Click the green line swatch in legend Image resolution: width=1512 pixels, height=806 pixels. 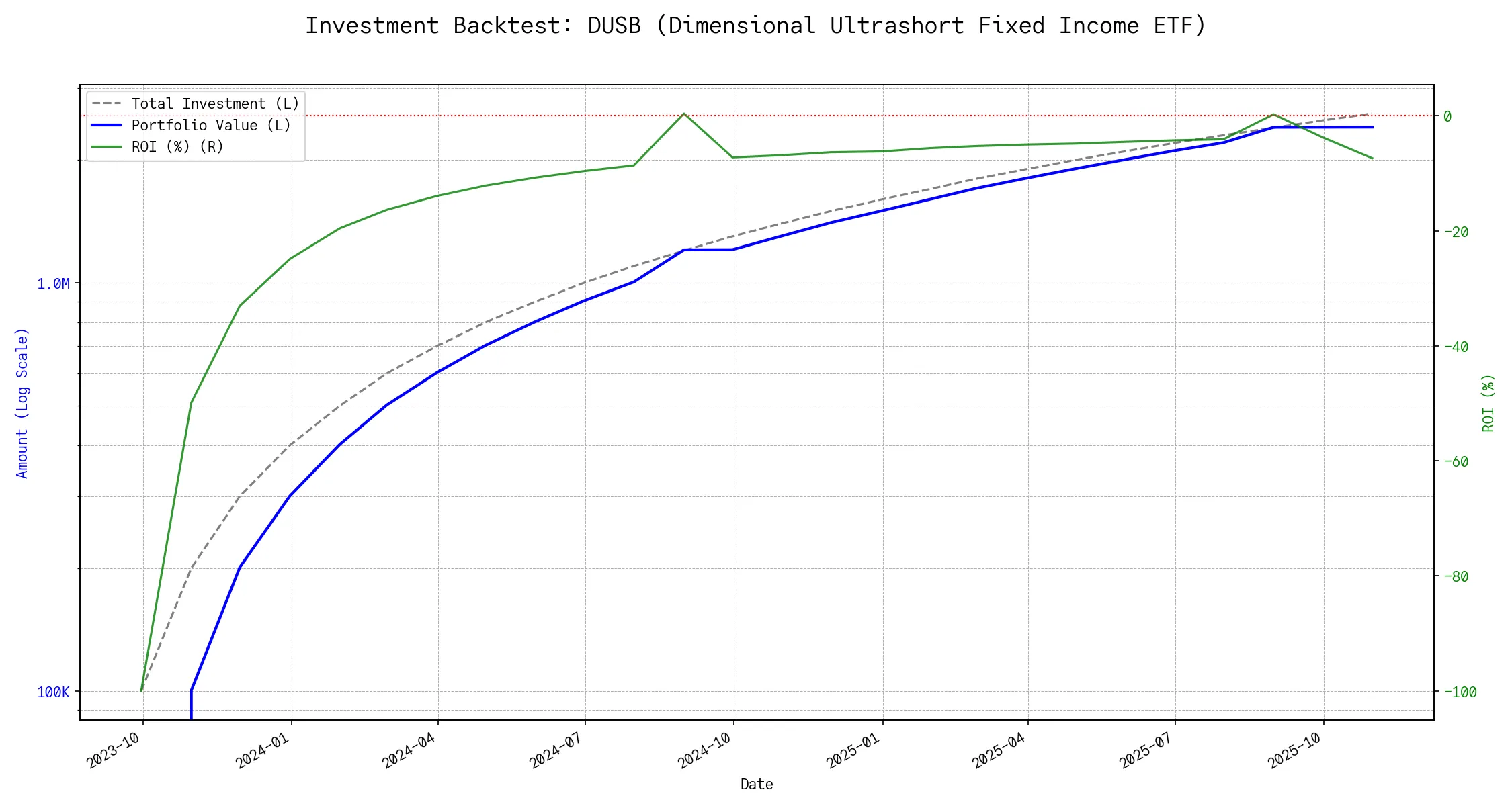pyautogui.click(x=107, y=146)
